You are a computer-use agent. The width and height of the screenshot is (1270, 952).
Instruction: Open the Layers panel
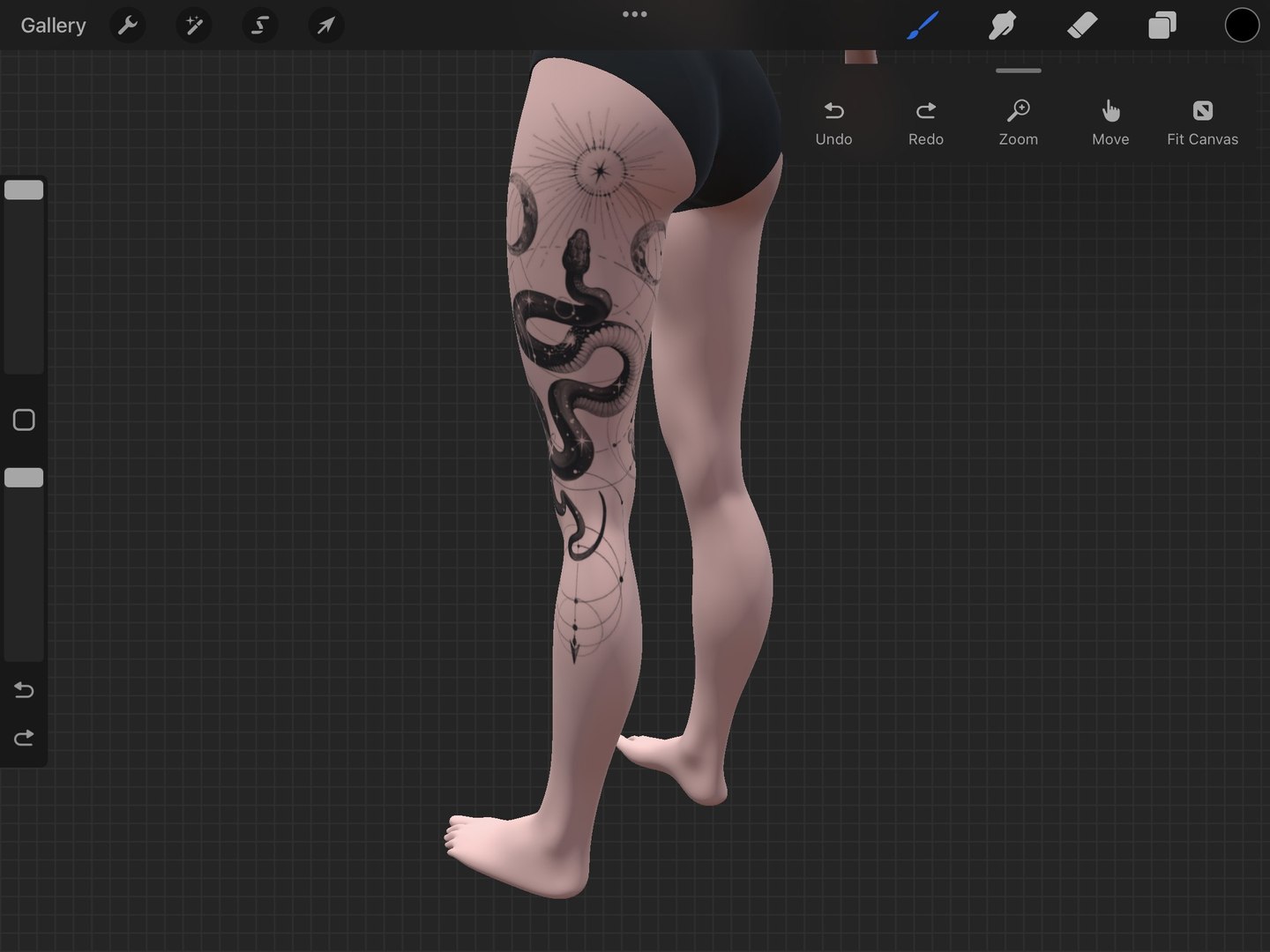pyautogui.click(x=1162, y=26)
